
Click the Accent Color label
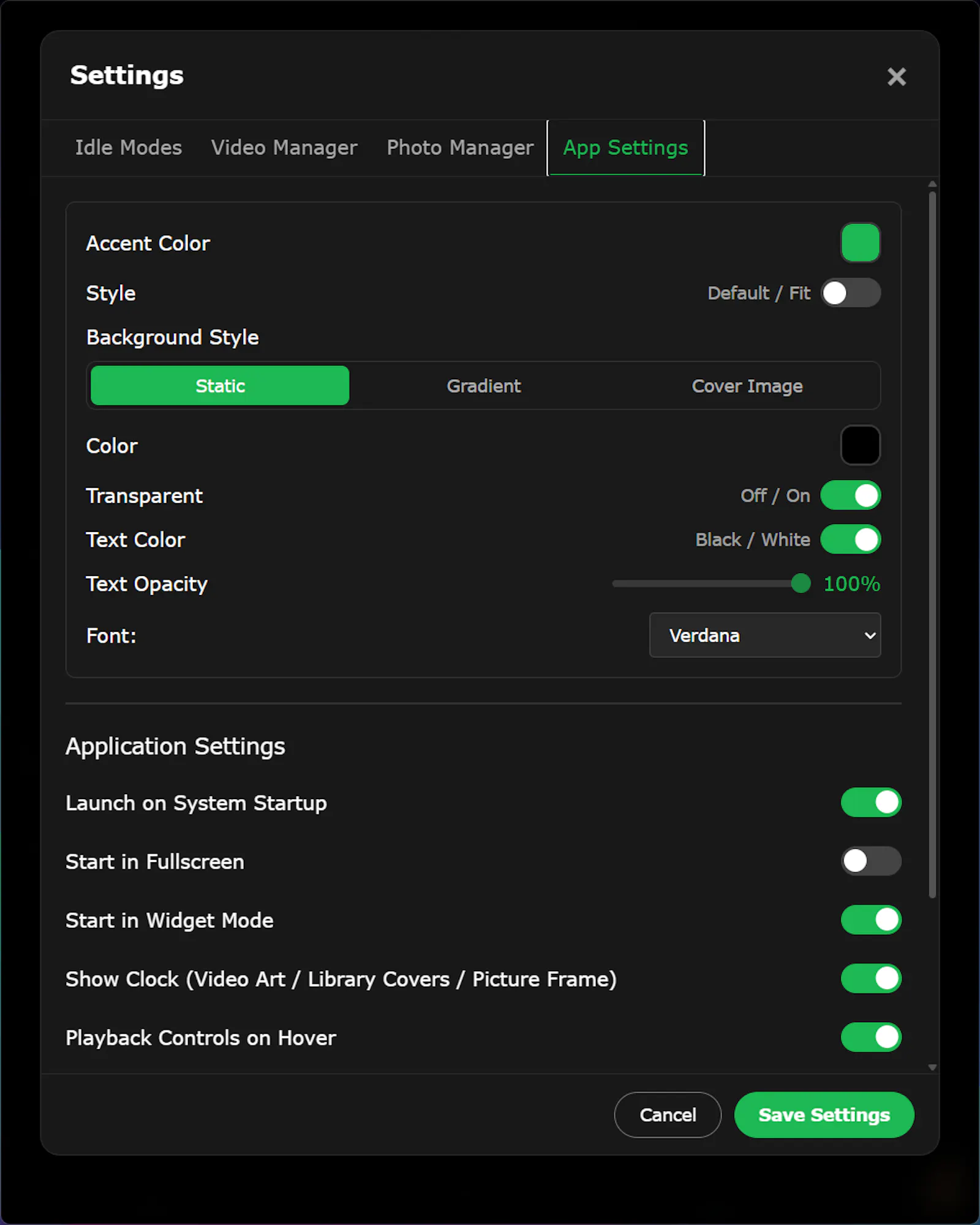coord(148,243)
